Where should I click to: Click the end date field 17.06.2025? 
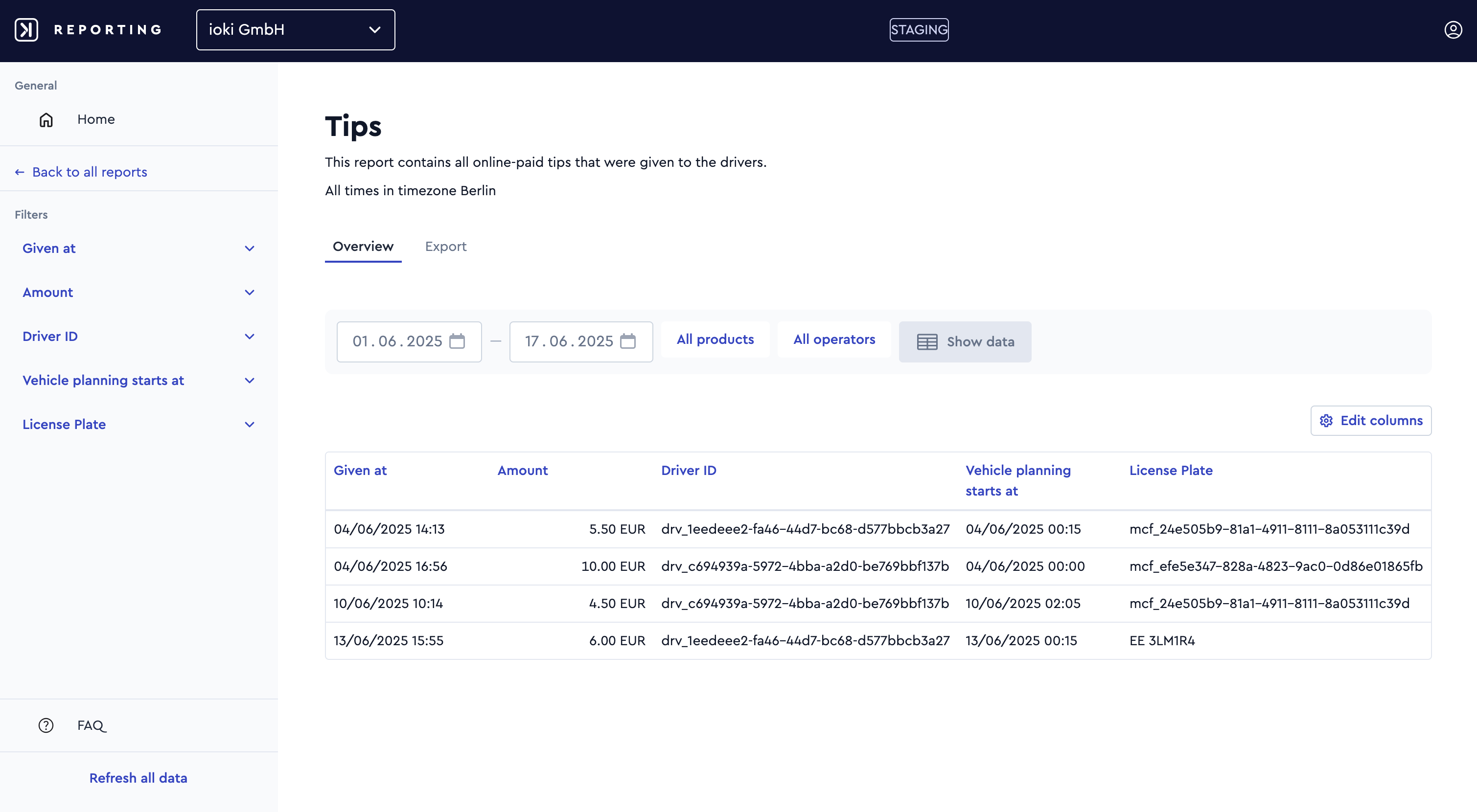[581, 341]
